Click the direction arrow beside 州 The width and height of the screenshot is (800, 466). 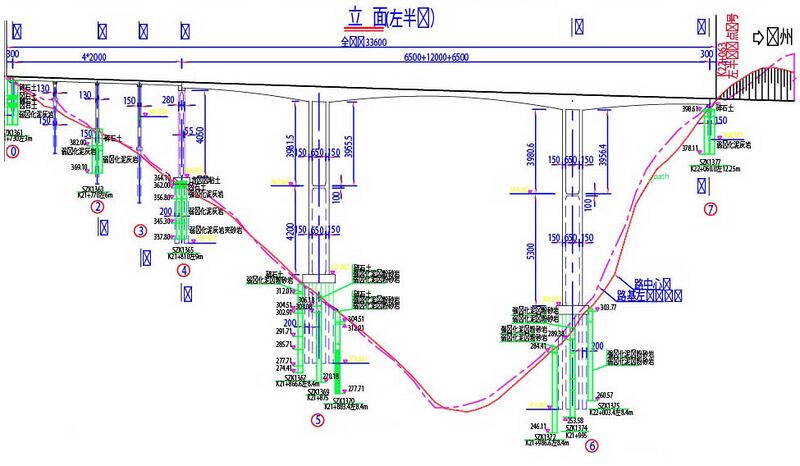point(759,37)
